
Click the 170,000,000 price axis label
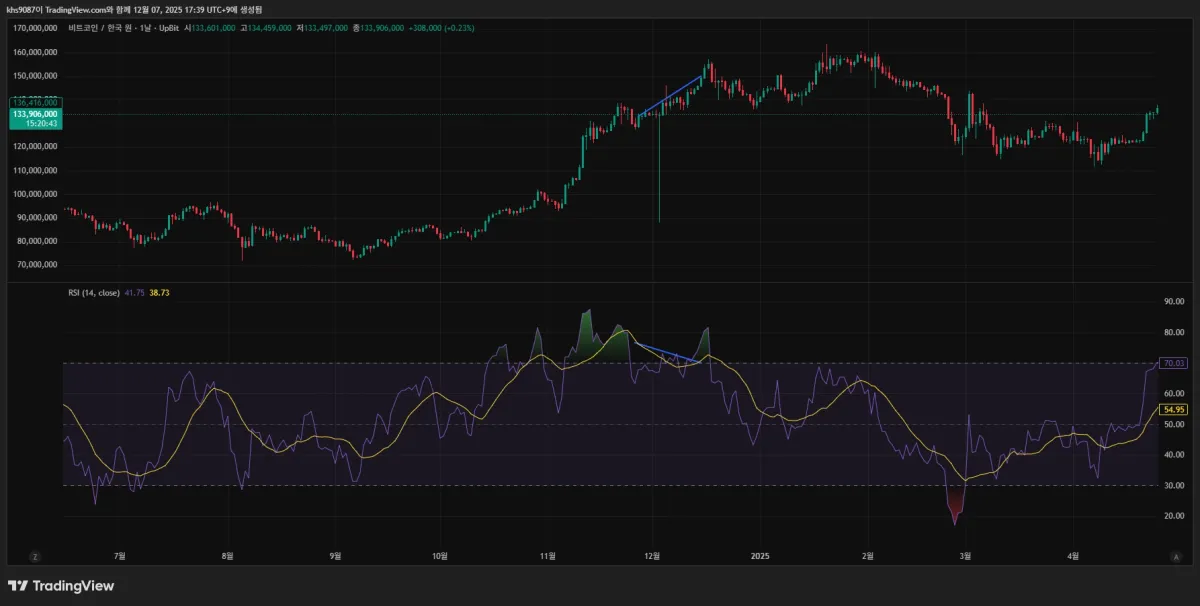[35, 28]
